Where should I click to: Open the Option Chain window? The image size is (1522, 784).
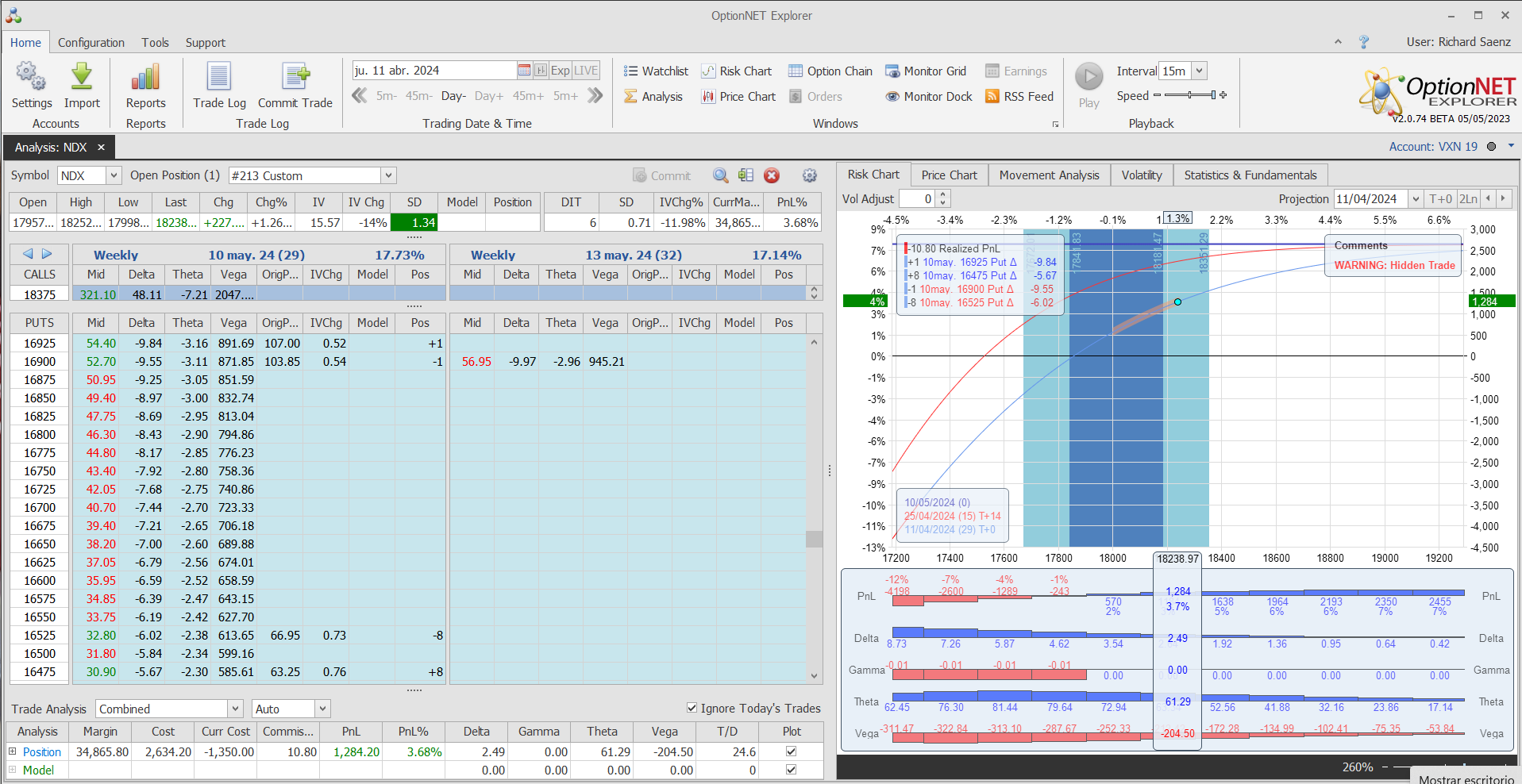830,71
